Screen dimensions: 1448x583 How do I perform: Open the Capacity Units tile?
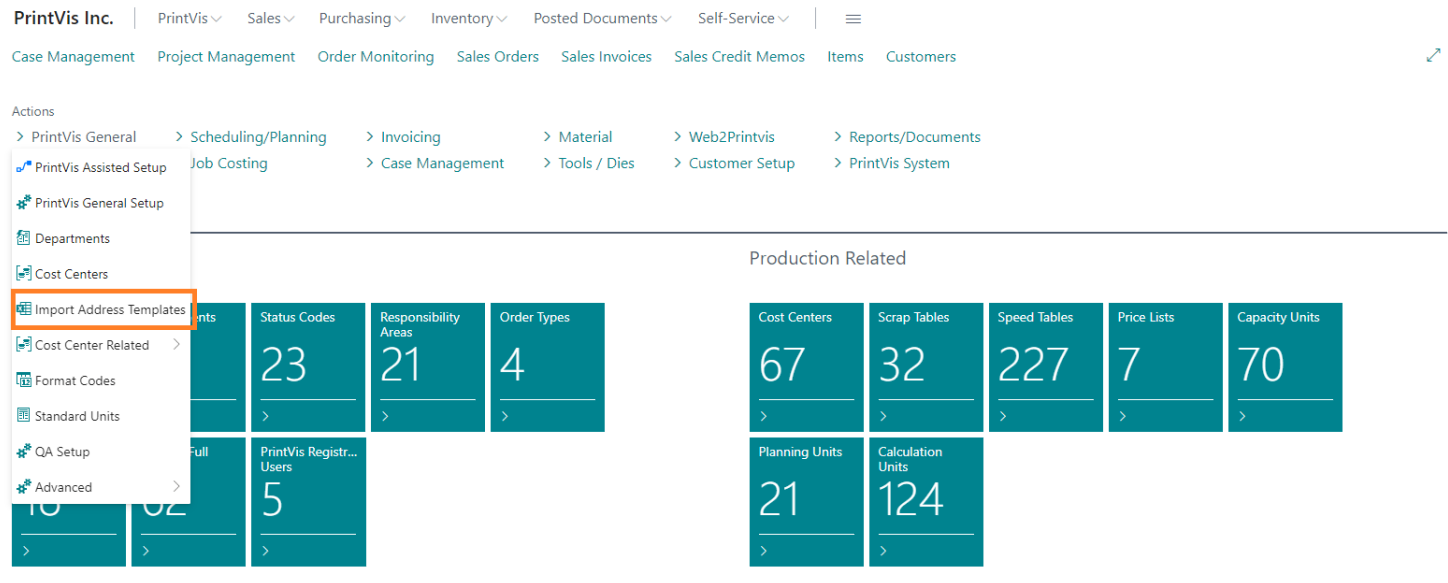(x=1285, y=367)
